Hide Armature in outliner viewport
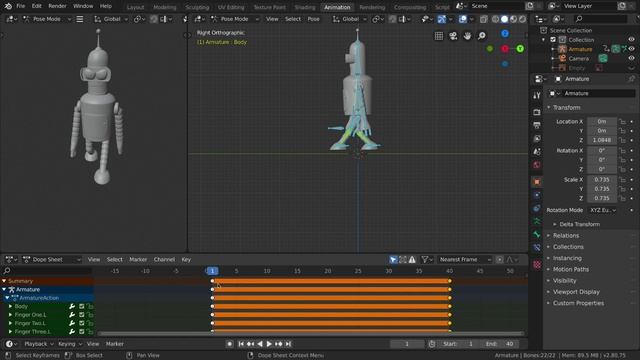Viewport: 640px width, 360px height. [x=631, y=49]
